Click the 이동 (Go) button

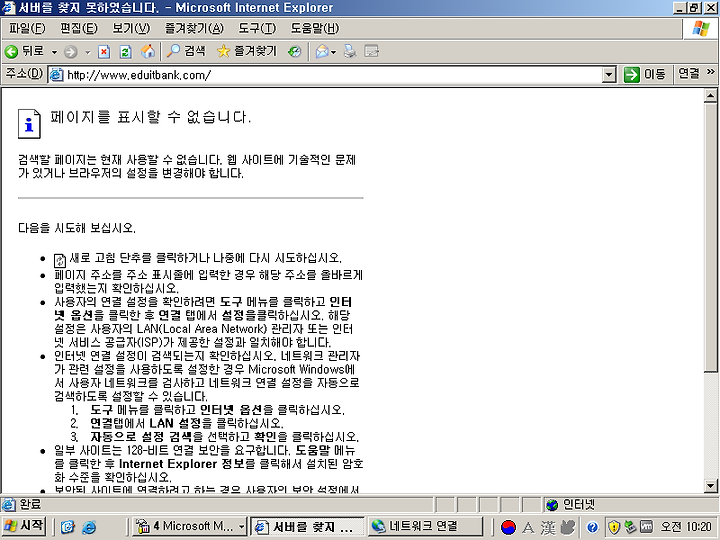[x=645, y=74]
